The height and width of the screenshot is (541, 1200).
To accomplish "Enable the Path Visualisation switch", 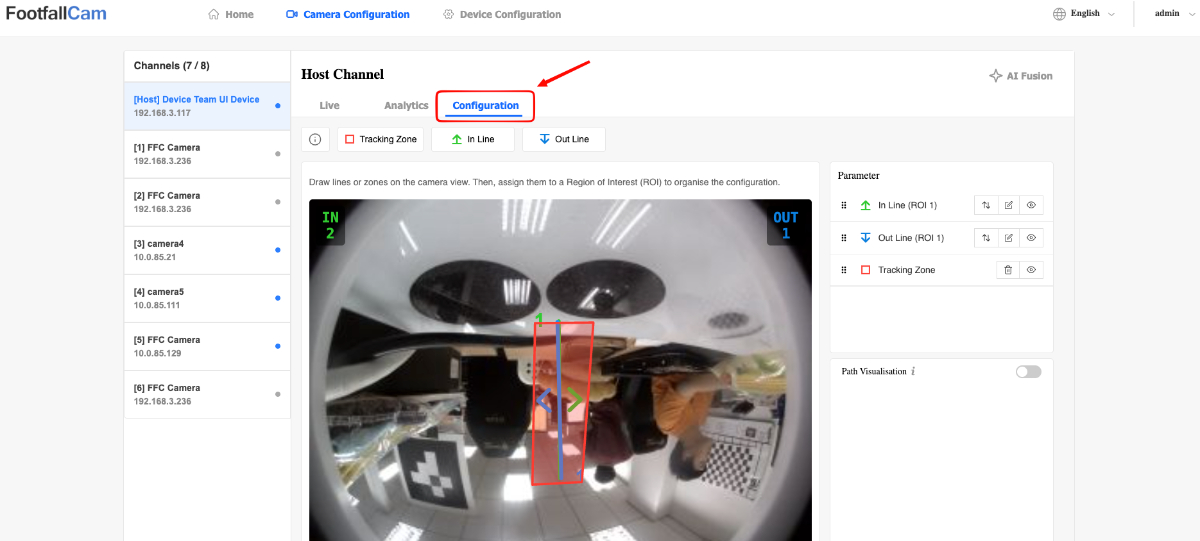I will point(1028,371).
